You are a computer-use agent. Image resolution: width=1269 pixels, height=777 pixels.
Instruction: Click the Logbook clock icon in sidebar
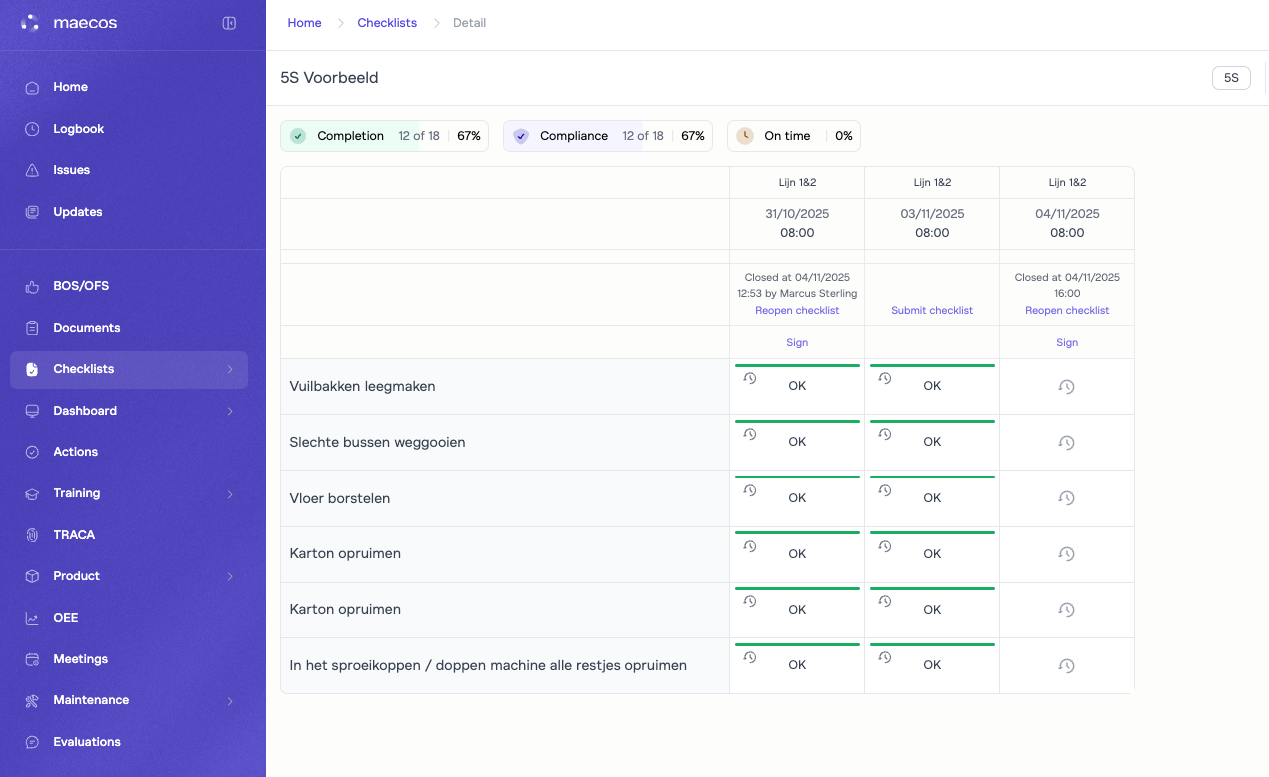pyautogui.click(x=32, y=129)
